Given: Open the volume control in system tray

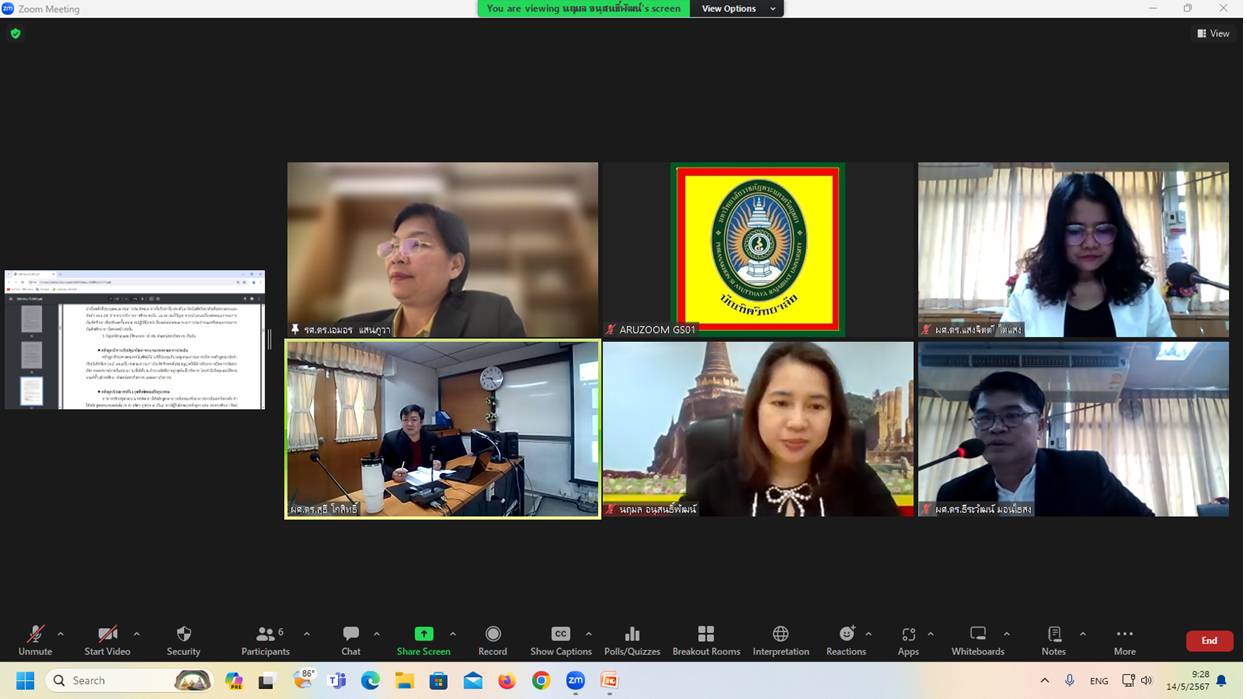Looking at the screenshot, I should (1147, 681).
